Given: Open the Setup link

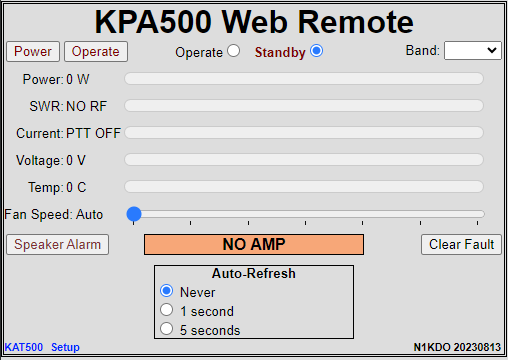Looking at the screenshot, I should tap(65, 347).
